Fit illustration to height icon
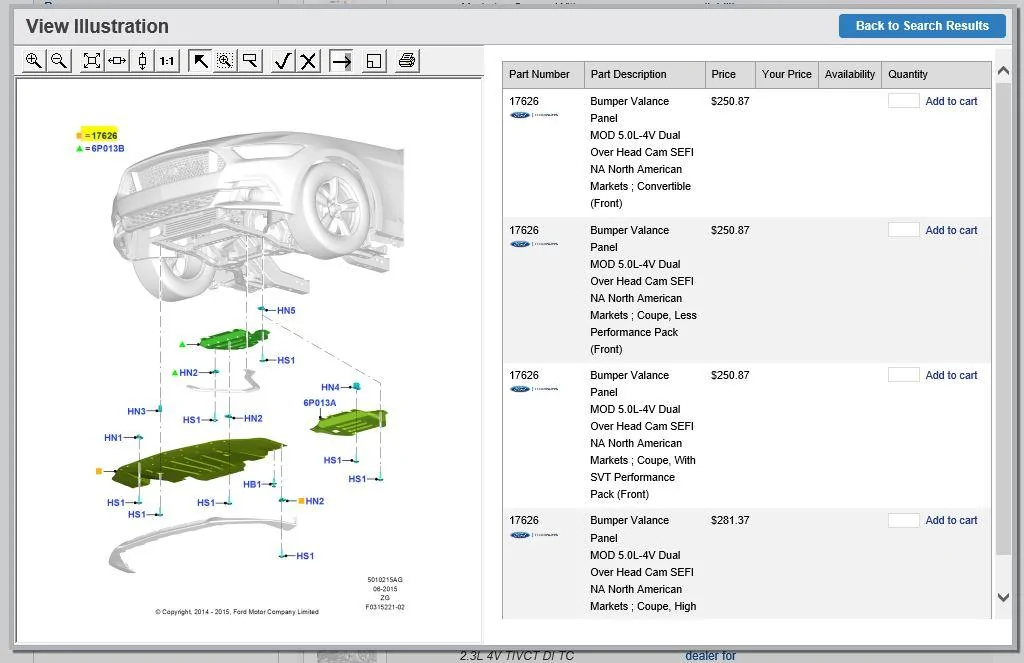Screen dimensions: 1024x663 (x=142, y=61)
